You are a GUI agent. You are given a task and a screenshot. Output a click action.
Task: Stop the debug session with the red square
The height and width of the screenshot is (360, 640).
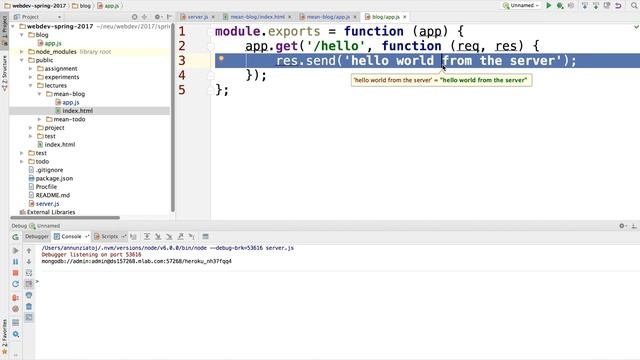(x=16, y=273)
